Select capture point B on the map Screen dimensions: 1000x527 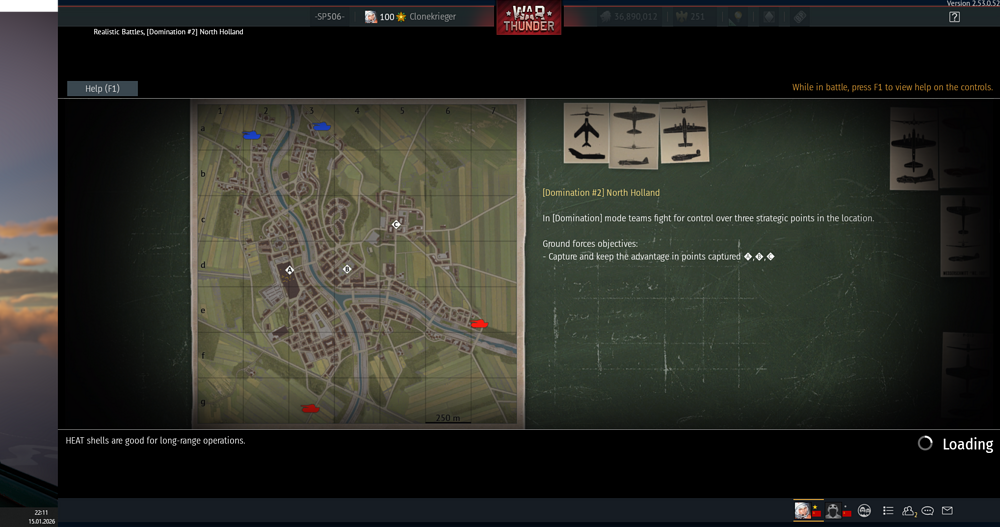[x=347, y=269]
